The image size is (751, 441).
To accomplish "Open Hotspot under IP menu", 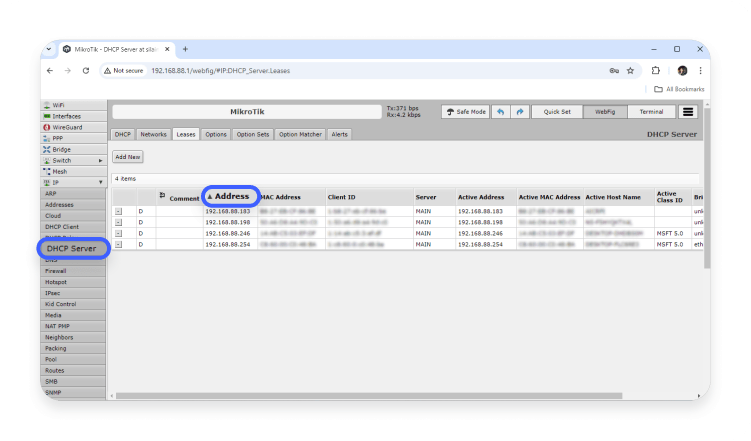I will tap(73, 282).
